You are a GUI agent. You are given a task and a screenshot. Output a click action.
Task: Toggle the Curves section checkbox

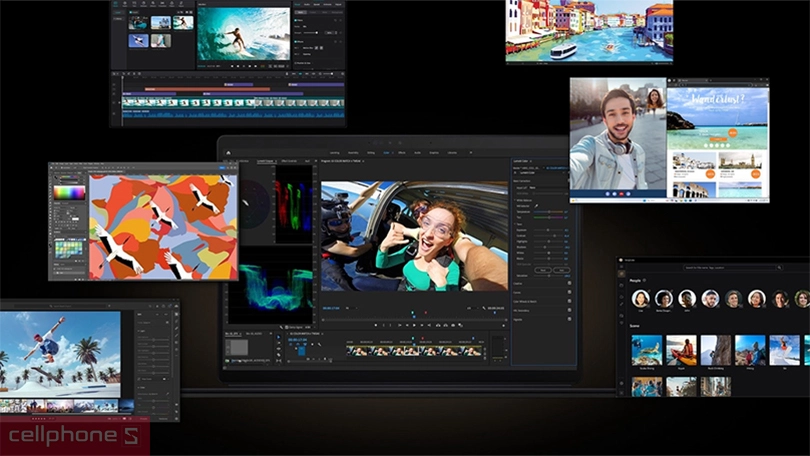click(x=569, y=291)
